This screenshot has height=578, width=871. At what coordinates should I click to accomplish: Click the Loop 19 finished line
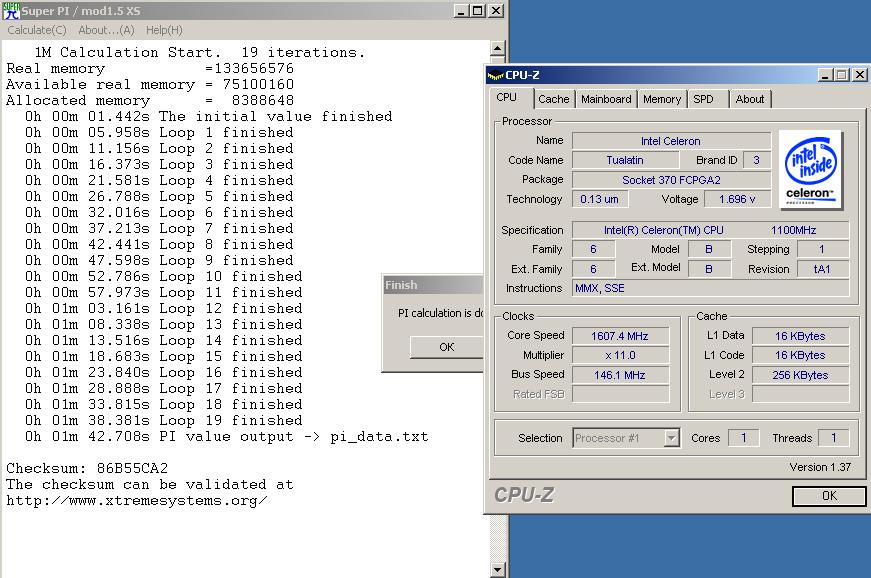163,420
